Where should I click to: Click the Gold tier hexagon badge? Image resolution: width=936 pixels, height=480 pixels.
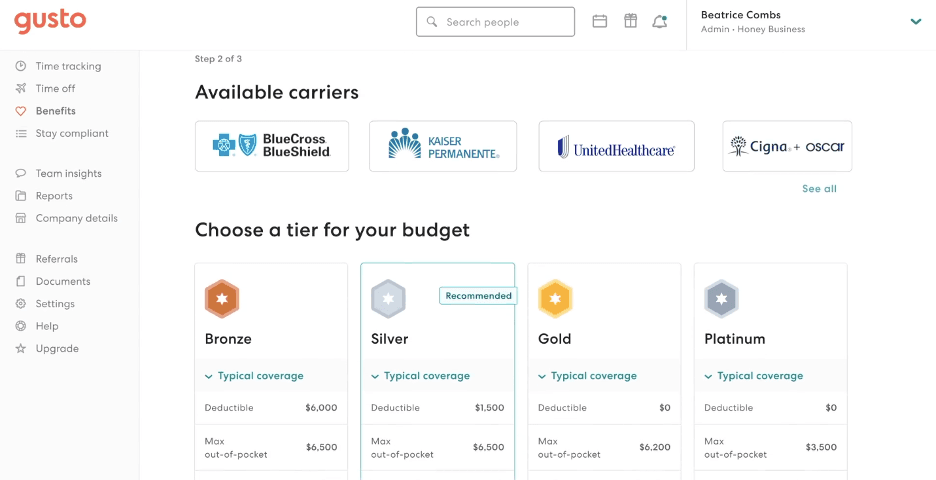[x=555, y=299]
